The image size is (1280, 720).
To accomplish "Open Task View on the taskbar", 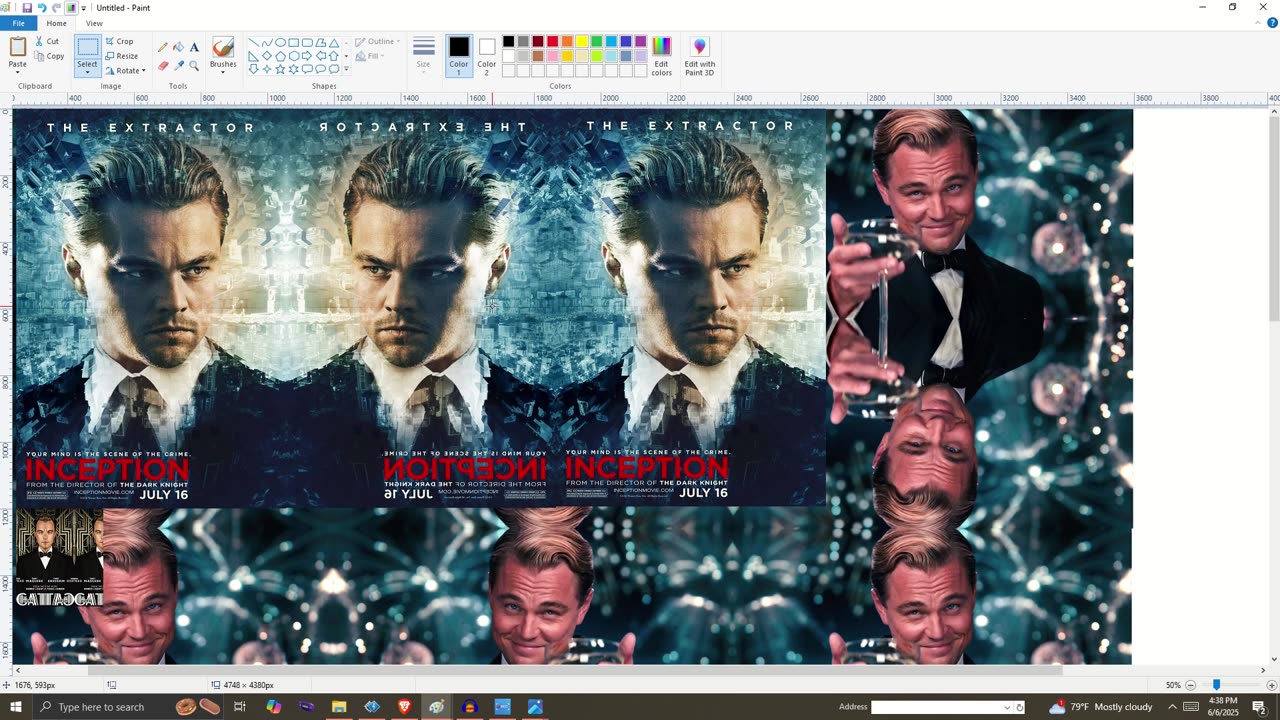I will (x=240, y=707).
